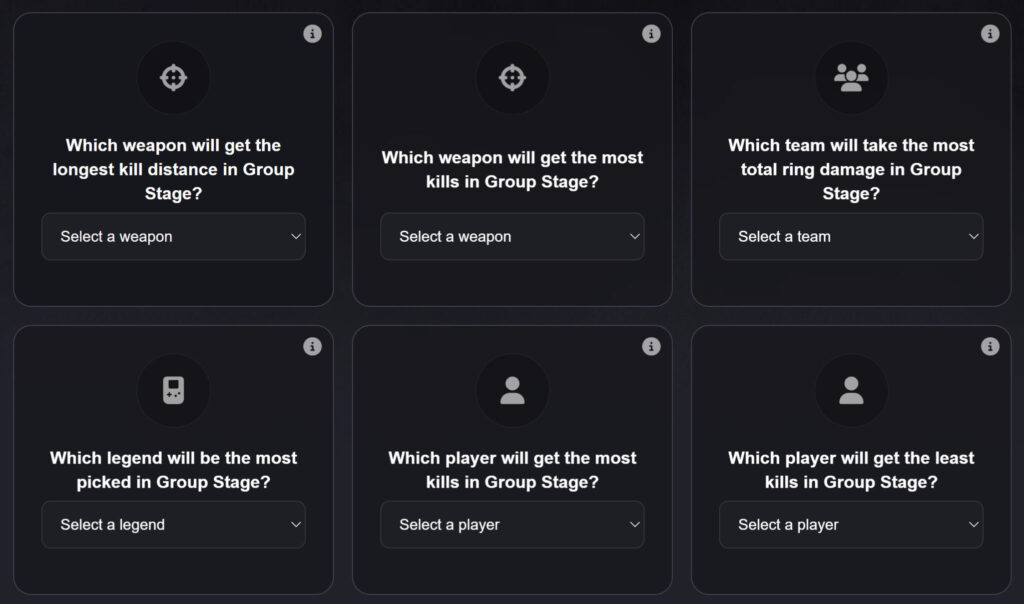Click crosshair icon above longest kill distance question
The image size is (1024, 604).
pyautogui.click(x=173, y=78)
